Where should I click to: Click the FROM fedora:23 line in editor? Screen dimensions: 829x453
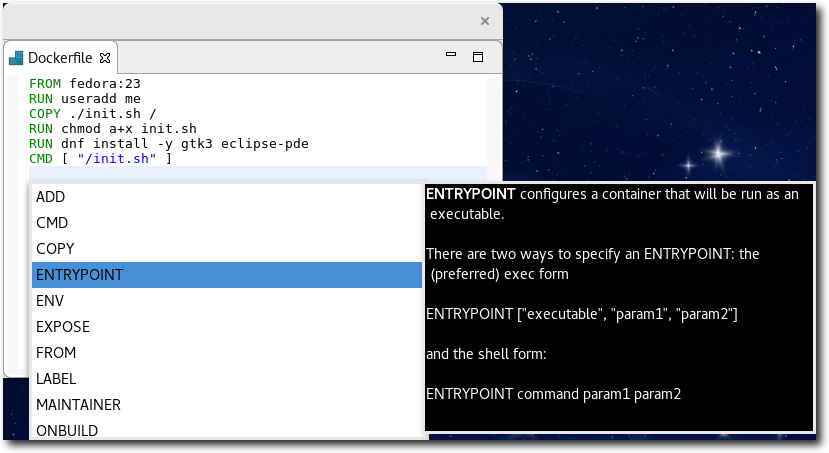pyautogui.click(x=85, y=84)
